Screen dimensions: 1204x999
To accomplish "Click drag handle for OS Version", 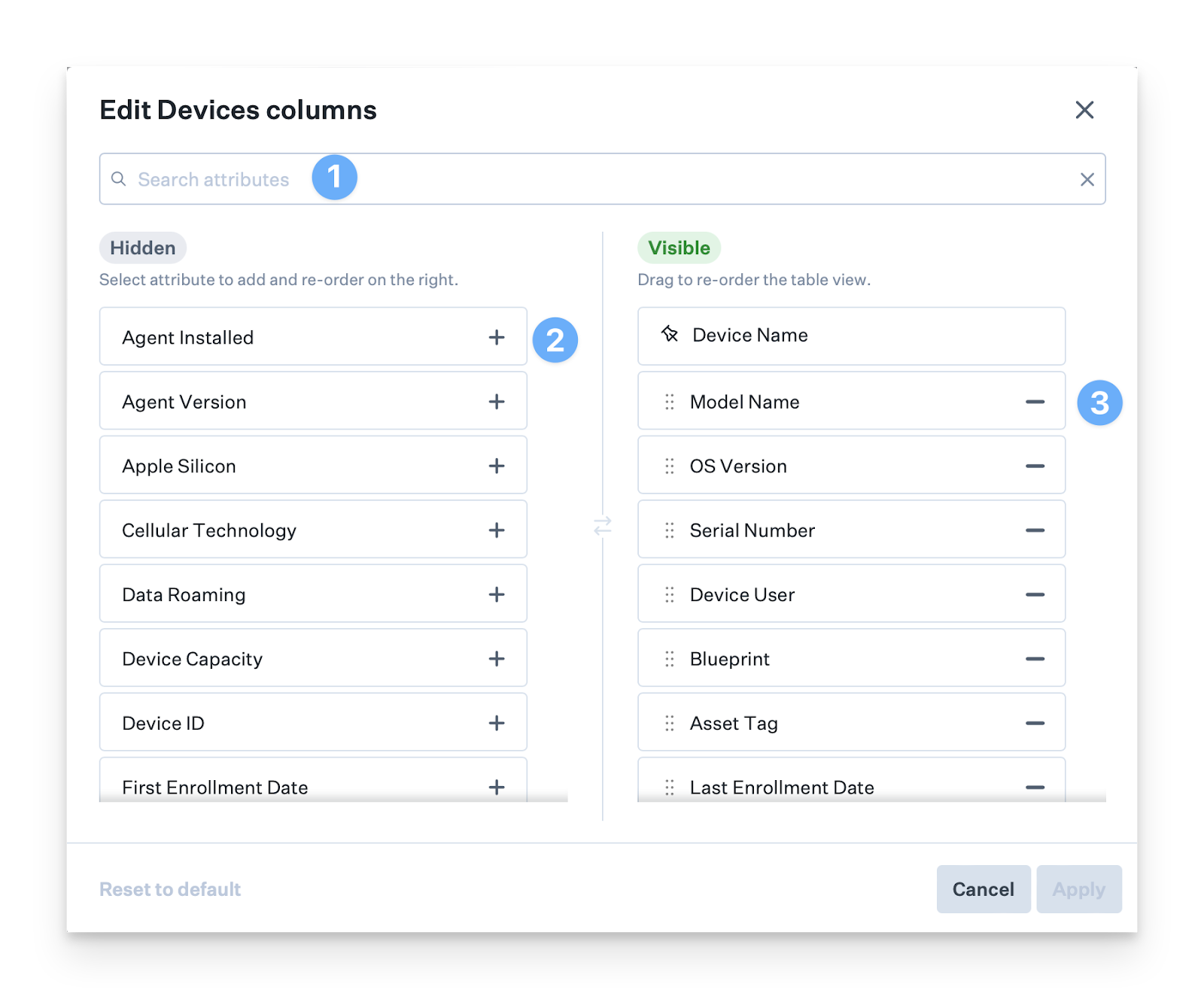I will click(x=669, y=466).
